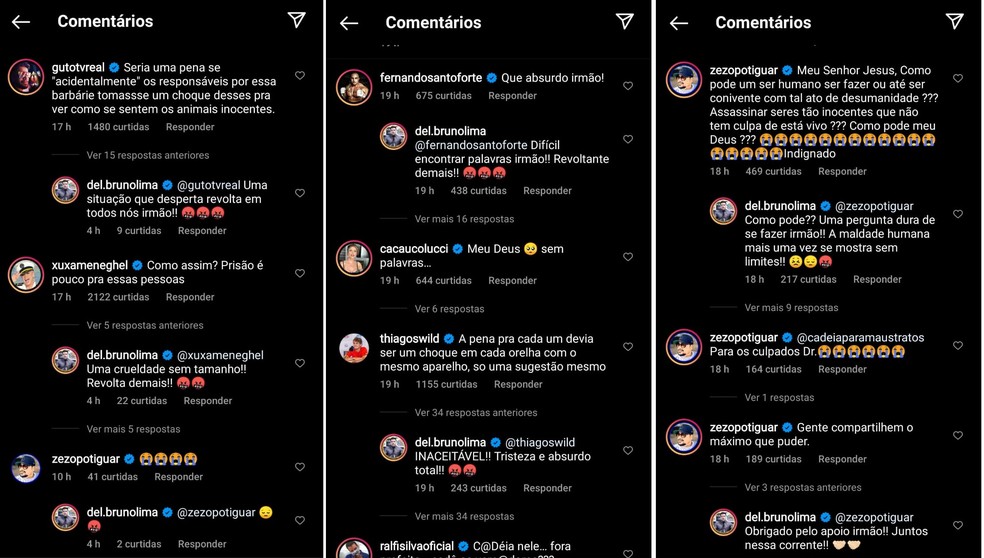
Task: Open direct share icon in middle panel header
Action: click(x=624, y=21)
